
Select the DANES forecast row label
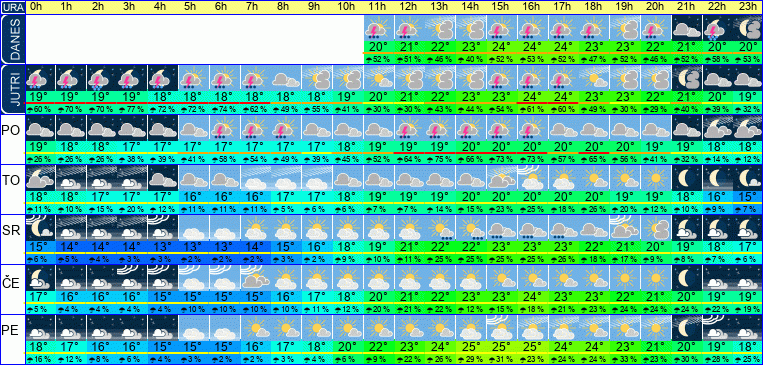(x=12, y=39)
